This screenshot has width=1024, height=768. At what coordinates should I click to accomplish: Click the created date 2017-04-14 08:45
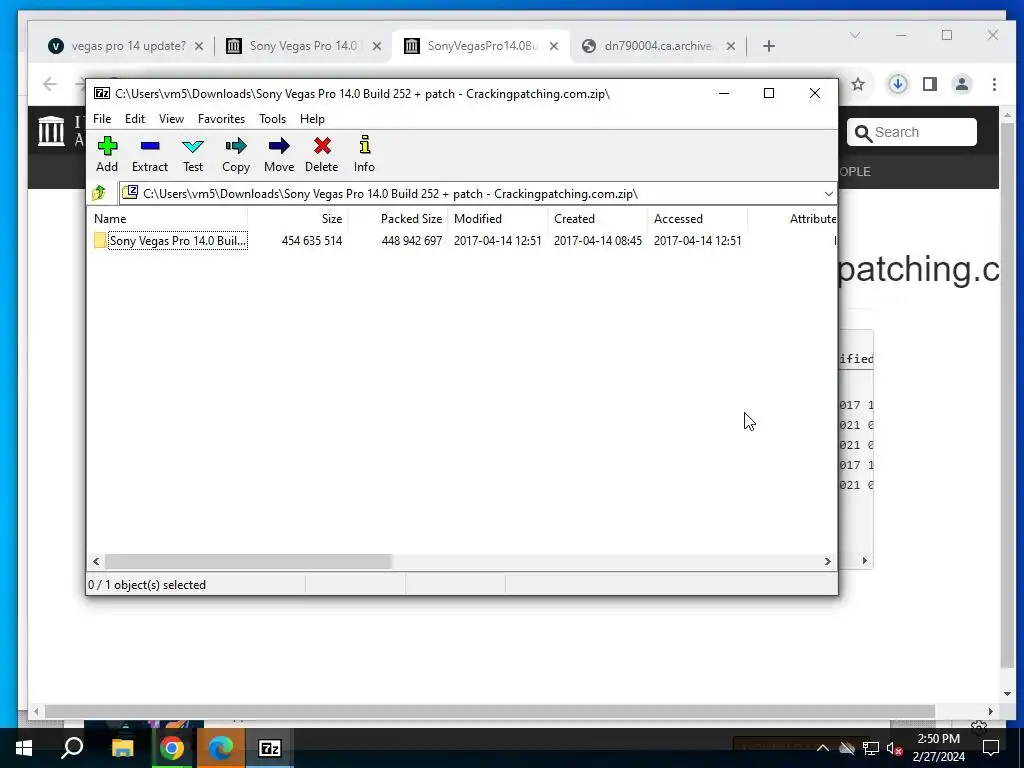[x=598, y=240]
